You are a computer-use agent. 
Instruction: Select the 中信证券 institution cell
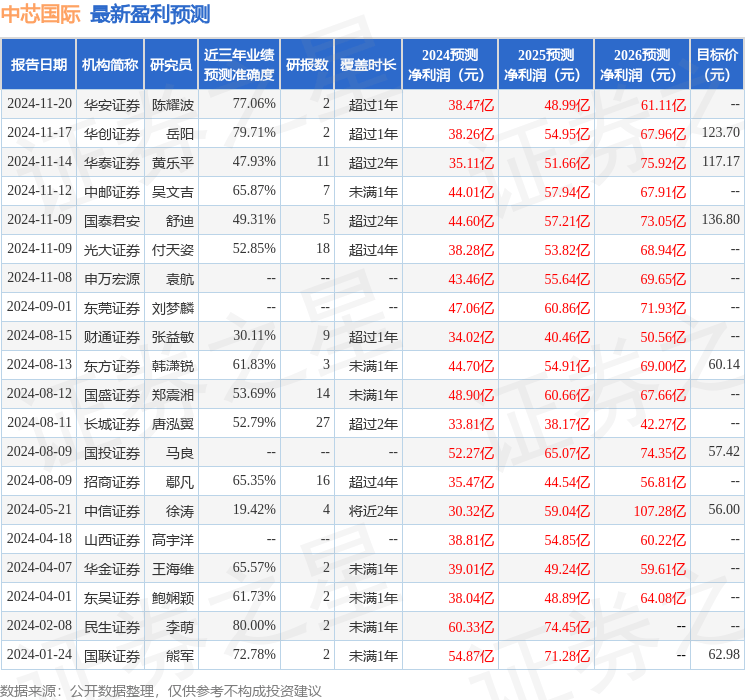[x=112, y=511]
